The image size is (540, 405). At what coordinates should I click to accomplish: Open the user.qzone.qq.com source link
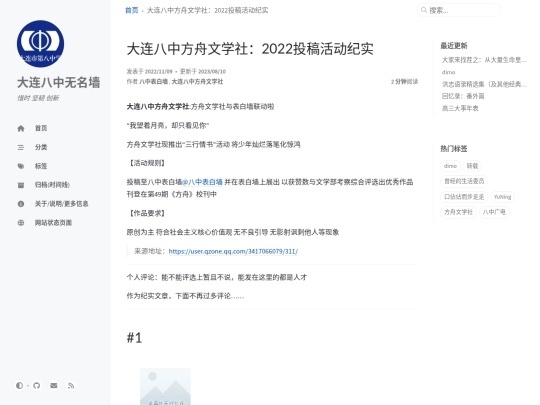tap(233, 251)
